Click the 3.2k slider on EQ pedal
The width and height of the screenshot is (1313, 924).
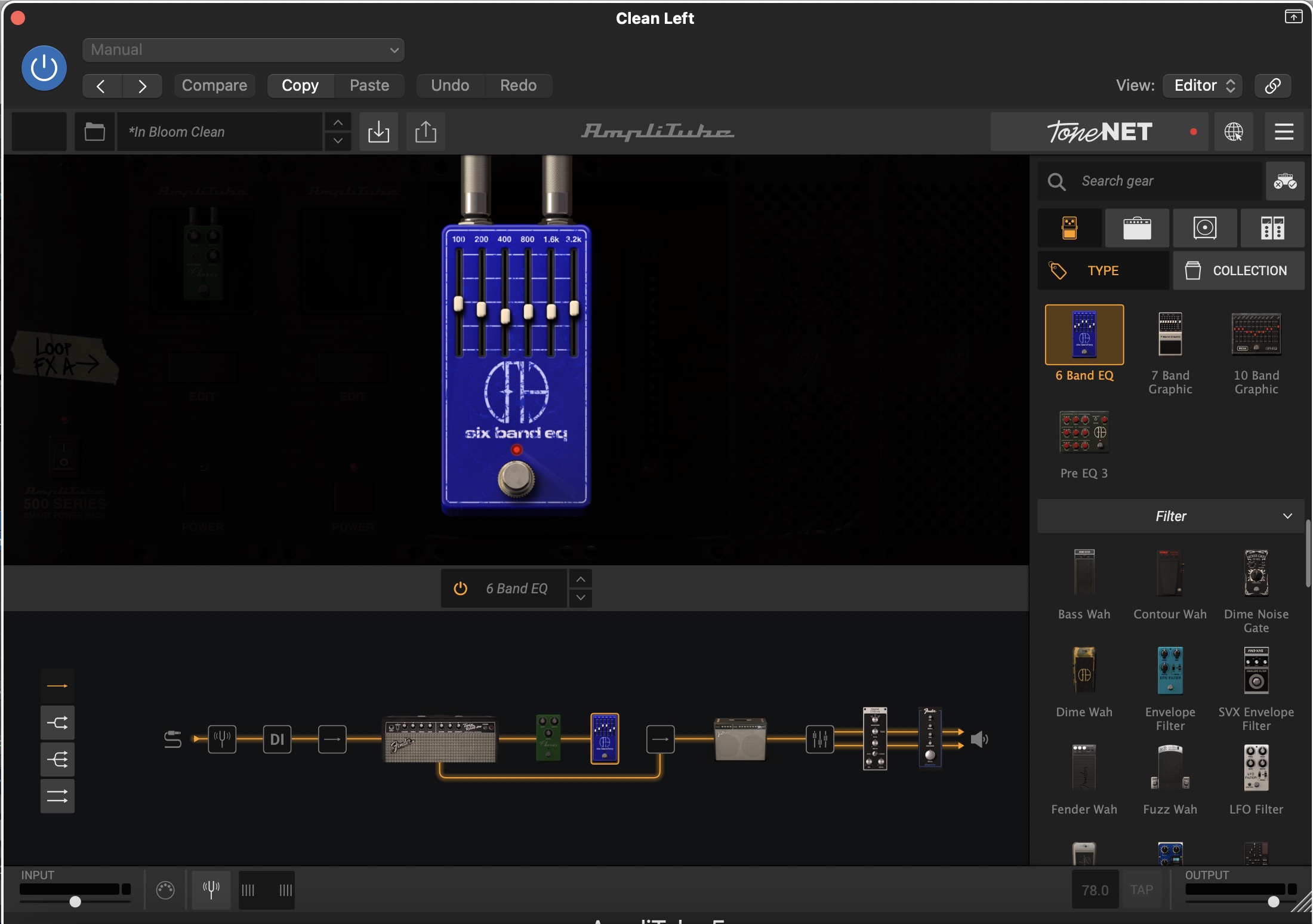pyautogui.click(x=574, y=308)
